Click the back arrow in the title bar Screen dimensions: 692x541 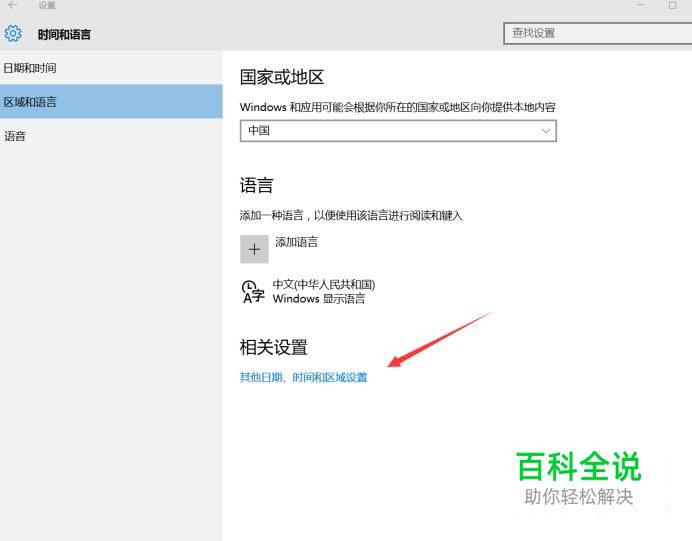(x=13, y=5)
